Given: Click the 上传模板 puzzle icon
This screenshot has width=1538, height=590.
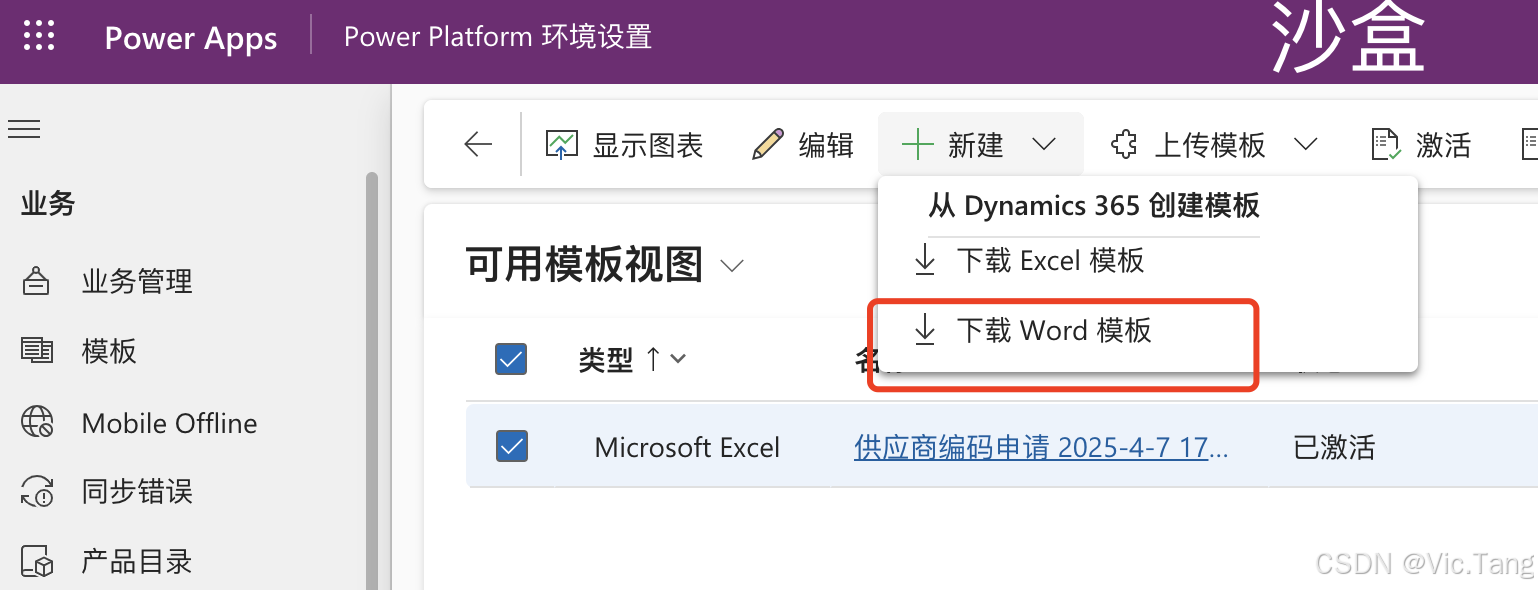Looking at the screenshot, I should (x=1124, y=145).
